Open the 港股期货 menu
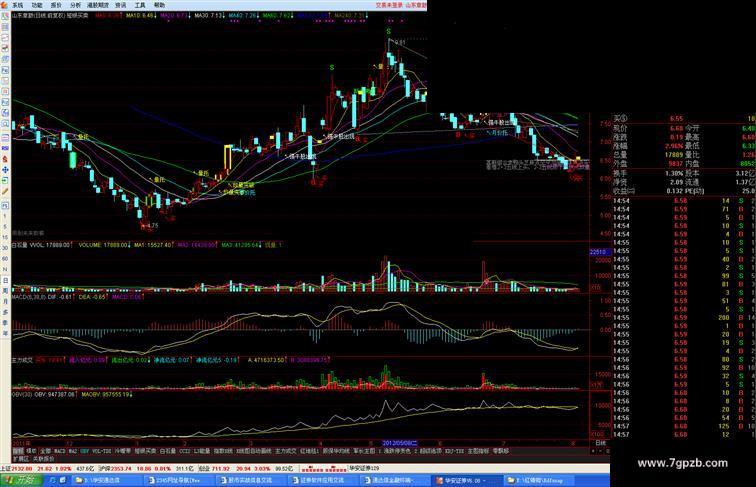This screenshot has height=487, width=756. click(x=98, y=5)
